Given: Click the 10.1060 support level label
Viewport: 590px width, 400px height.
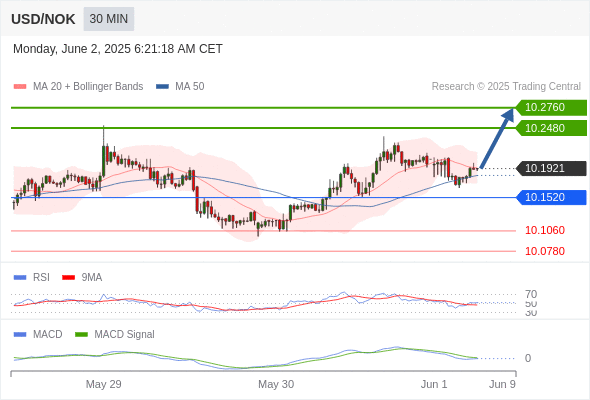Looking at the screenshot, I should coord(545,230).
